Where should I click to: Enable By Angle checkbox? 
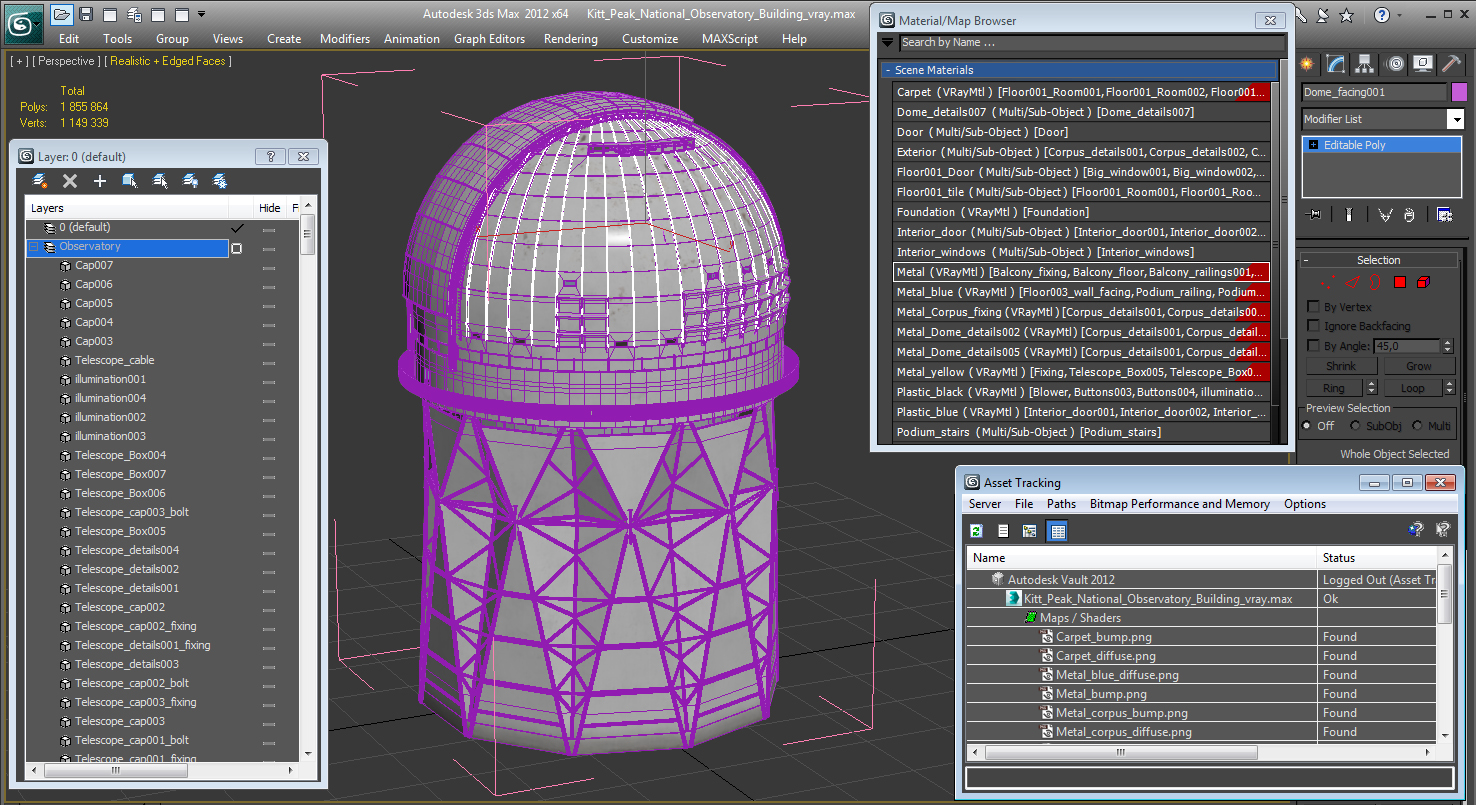click(x=1314, y=346)
